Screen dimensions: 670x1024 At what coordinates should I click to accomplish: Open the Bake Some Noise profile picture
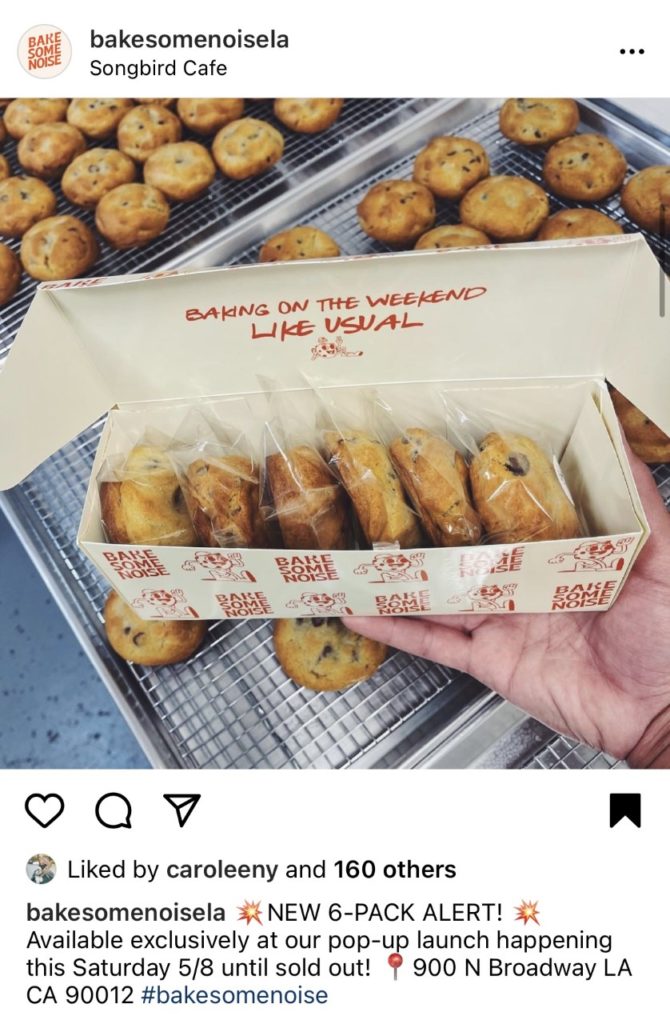[x=44, y=52]
